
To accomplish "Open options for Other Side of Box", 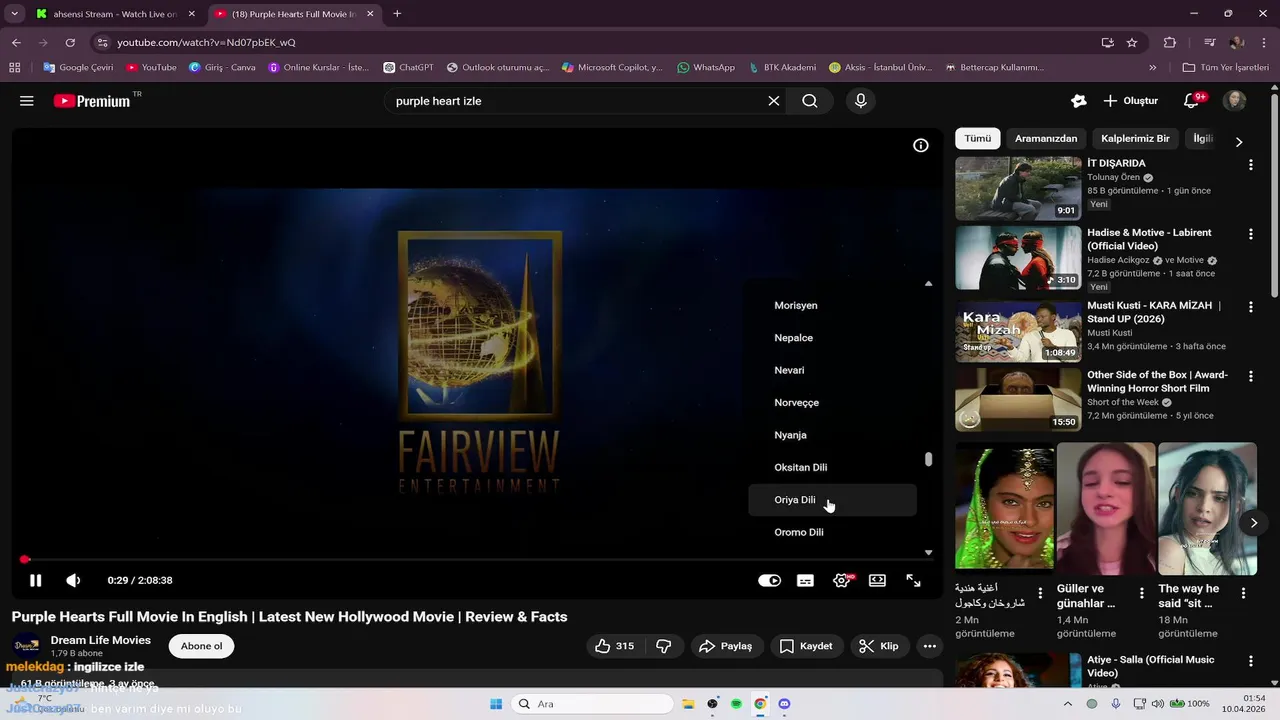I will (x=1250, y=376).
